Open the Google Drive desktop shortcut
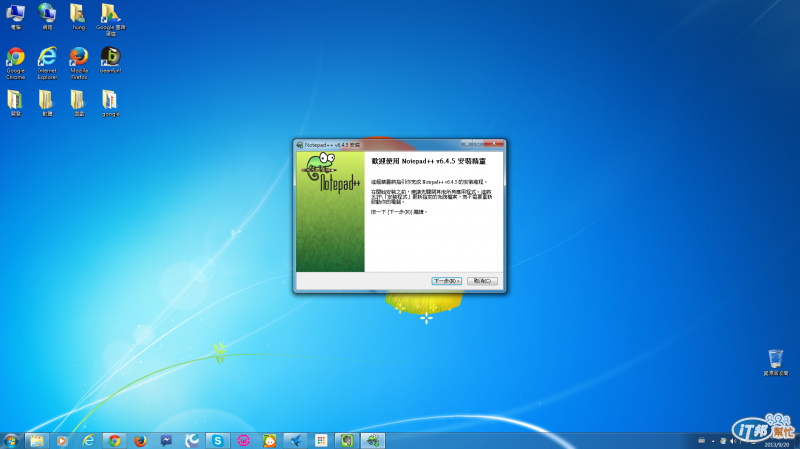This screenshot has height=449, width=800. pyautogui.click(x=110, y=19)
